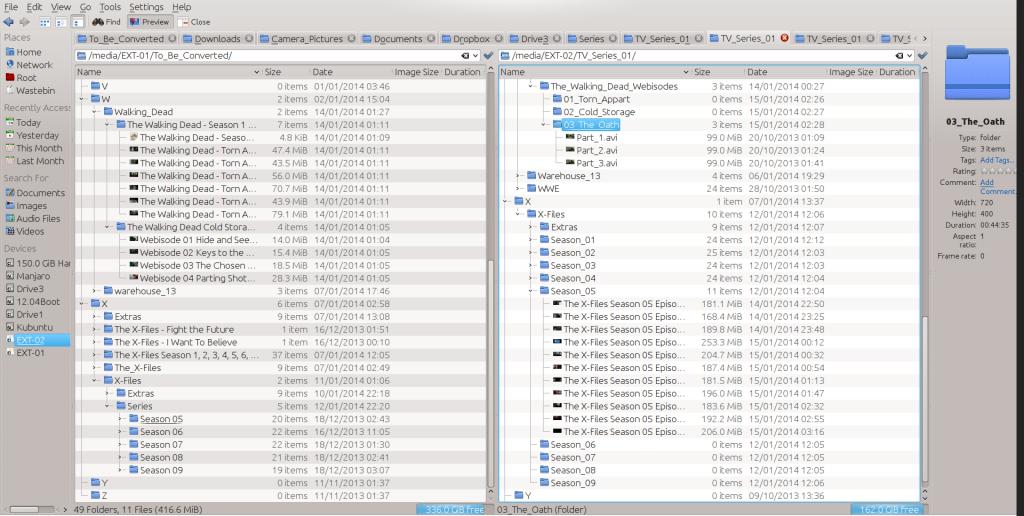This screenshot has height=516, width=1024.
Task: Switch to Details view mode
Action: click(x=77, y=21)
